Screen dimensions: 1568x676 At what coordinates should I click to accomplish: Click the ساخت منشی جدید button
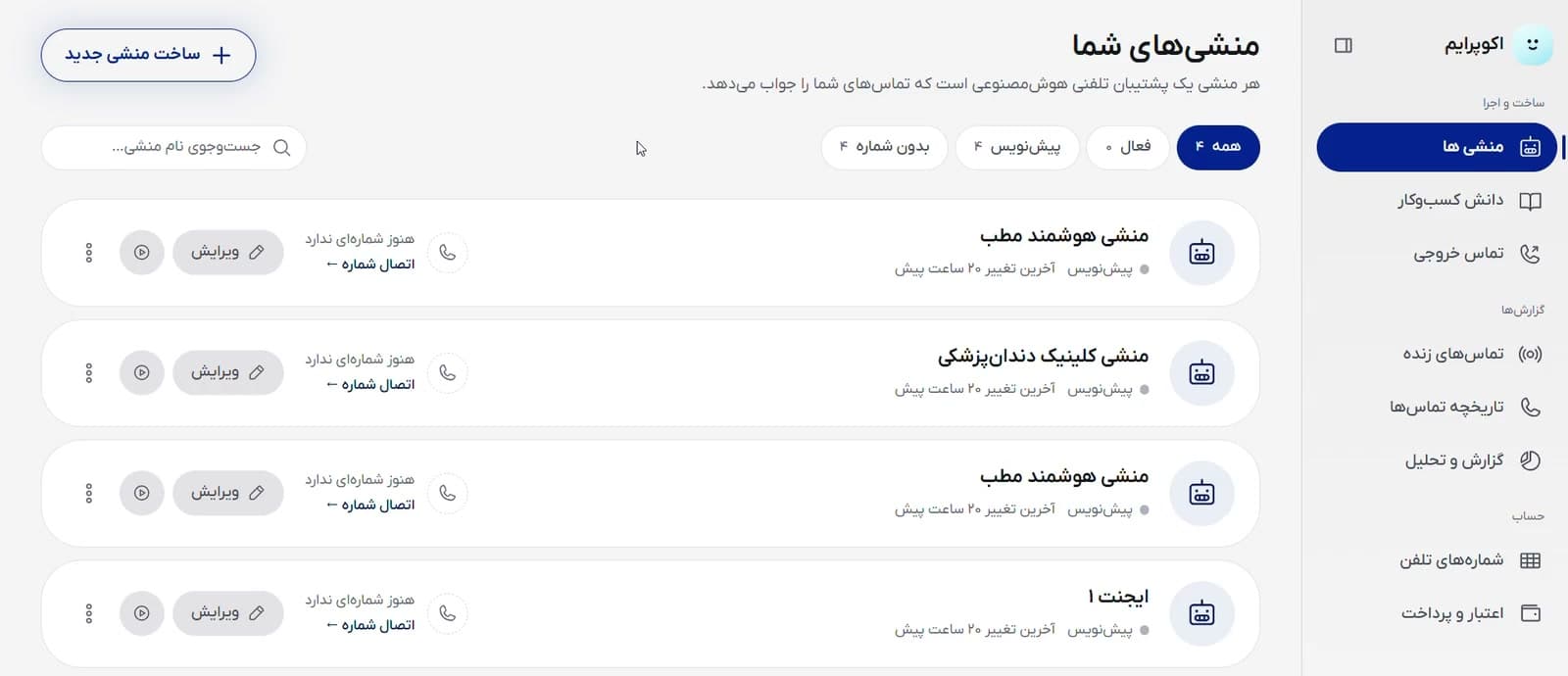148,55
